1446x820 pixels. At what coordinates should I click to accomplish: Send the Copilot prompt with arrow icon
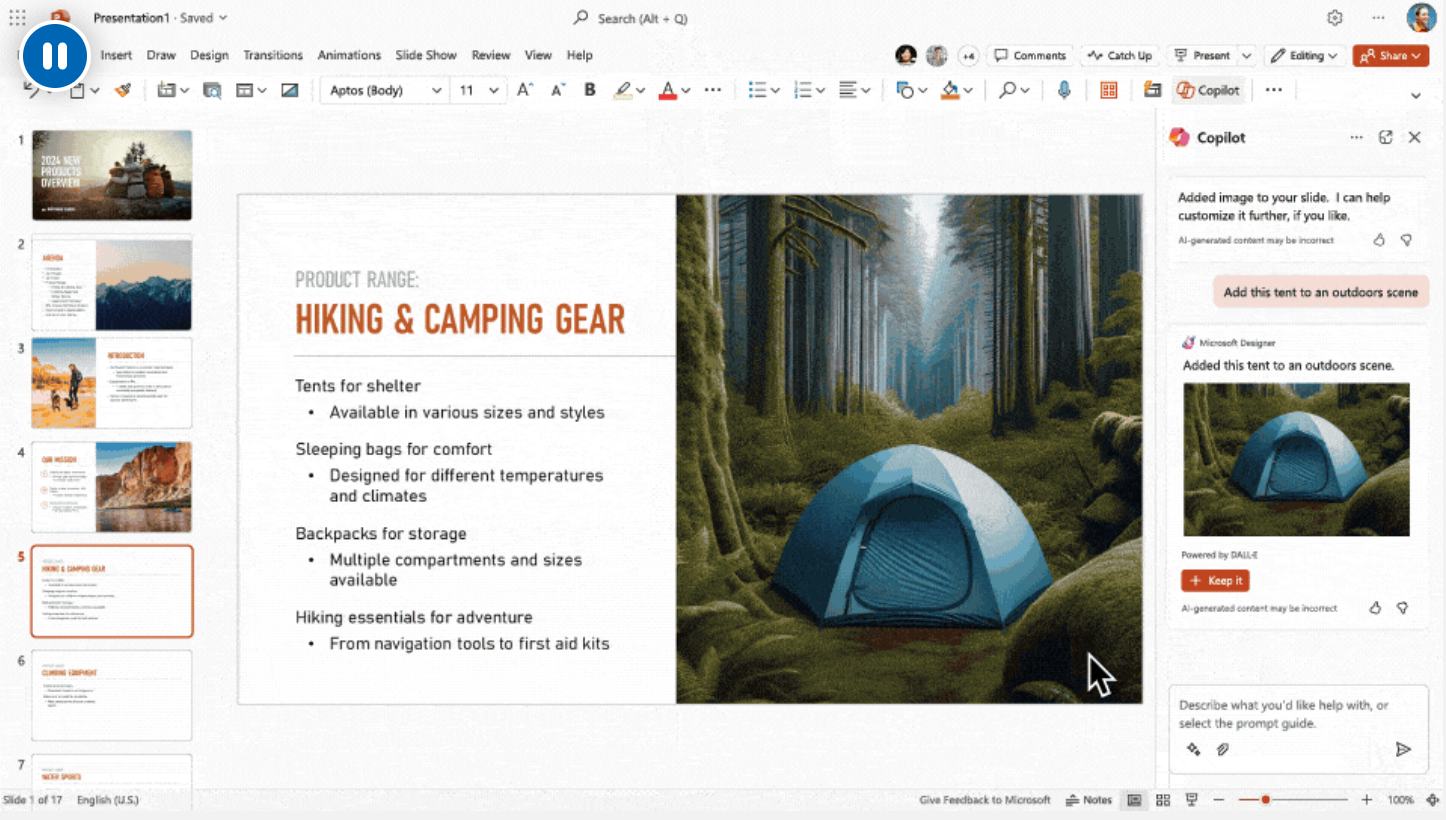pos(1403,749)
